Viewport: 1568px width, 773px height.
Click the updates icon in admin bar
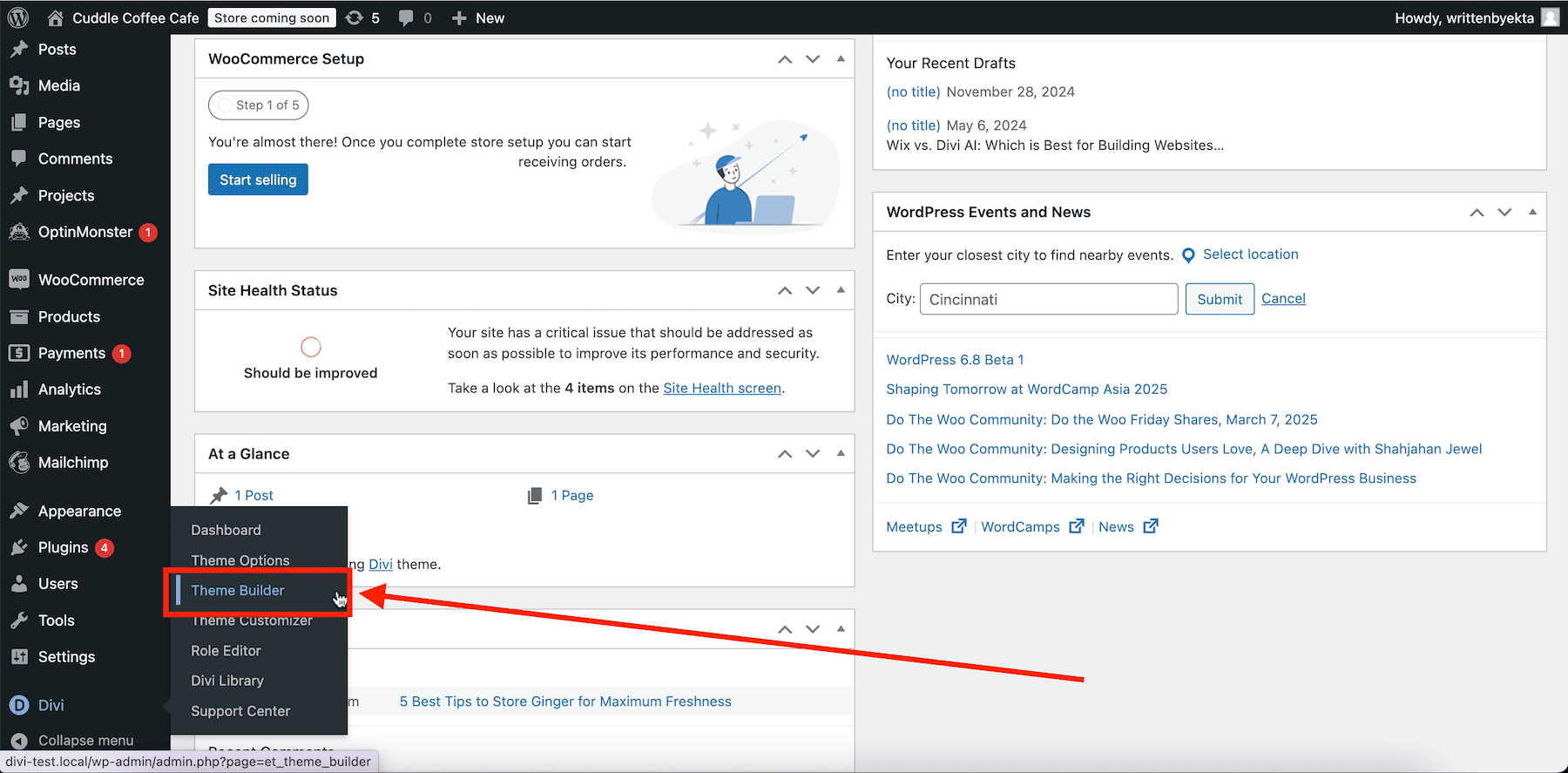pos(355,17)
